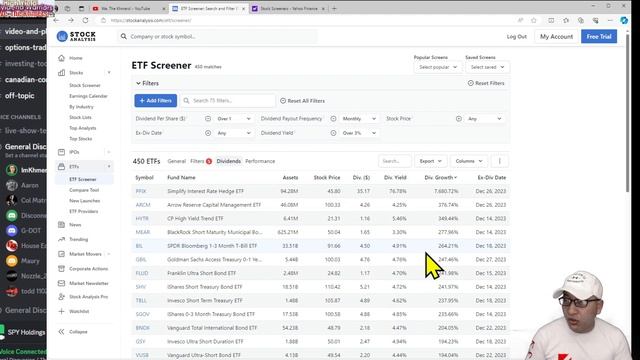Click Reset All Filters

(x=302, y=101)
